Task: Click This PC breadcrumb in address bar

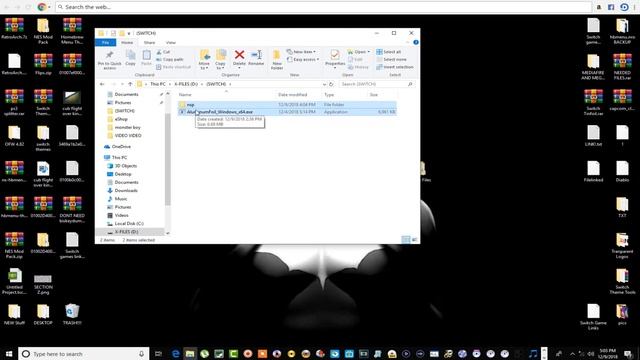Action: point(158,84)
